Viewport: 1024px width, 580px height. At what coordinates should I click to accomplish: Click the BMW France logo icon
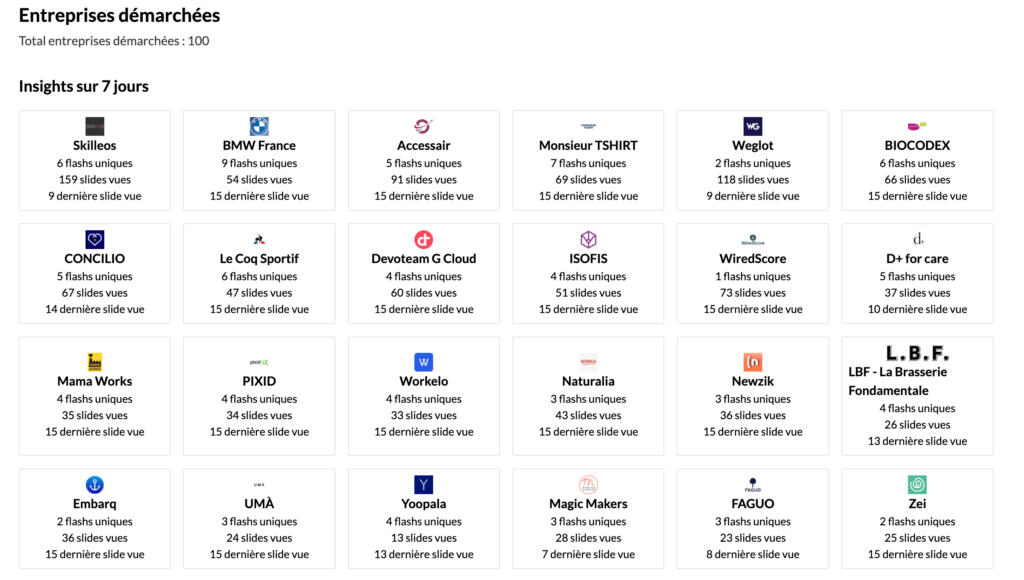click(259, 126)
